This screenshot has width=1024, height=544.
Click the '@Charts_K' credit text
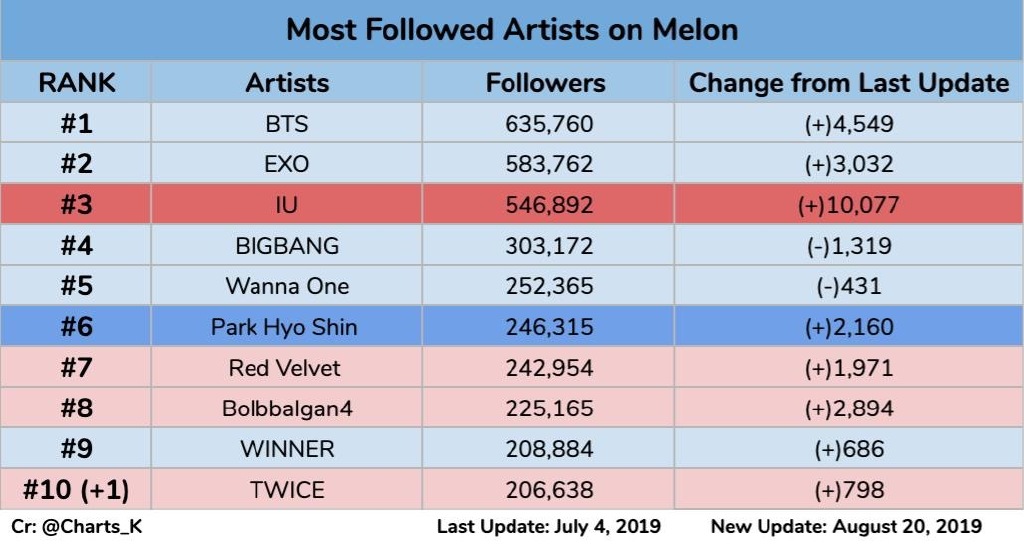click(x=91, y=527)
